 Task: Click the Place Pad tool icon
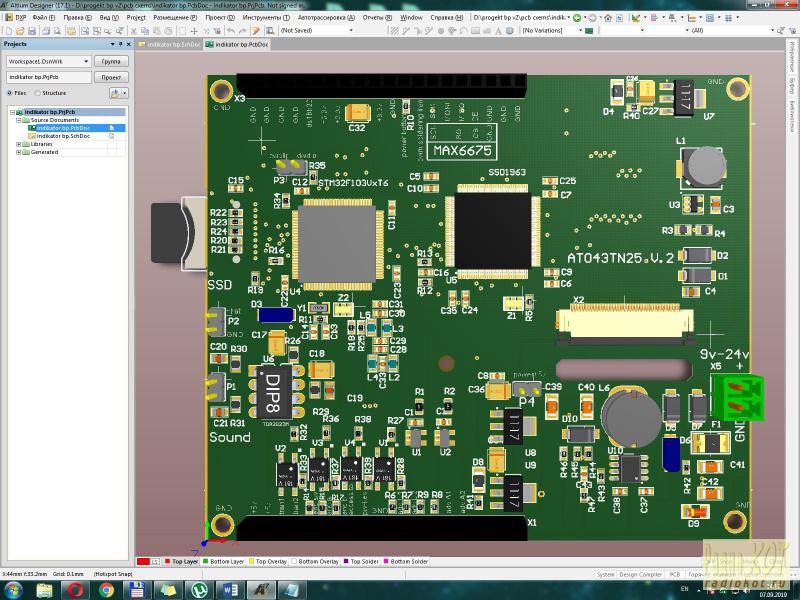(441, 31)
